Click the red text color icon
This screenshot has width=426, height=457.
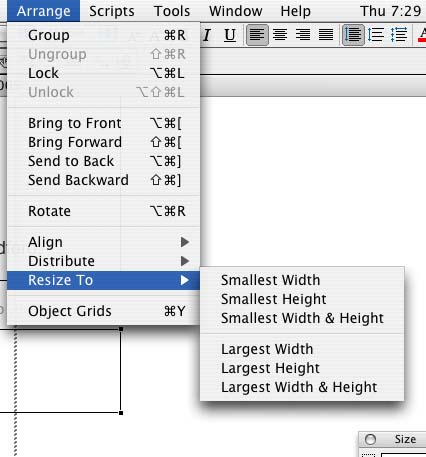422,35
